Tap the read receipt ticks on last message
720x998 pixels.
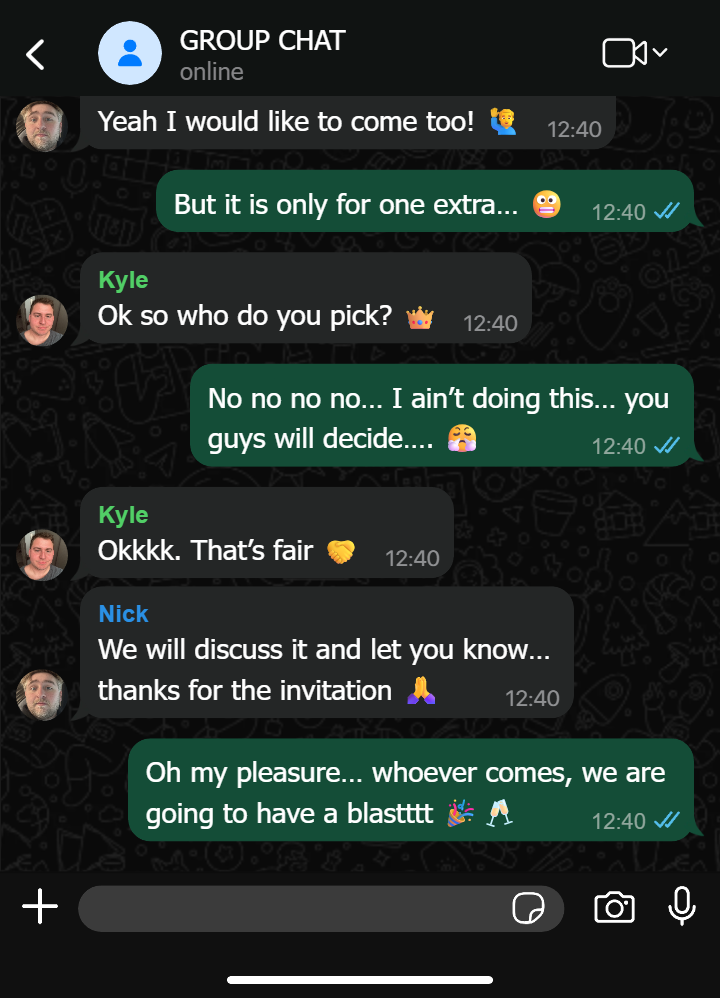point(667,820)
